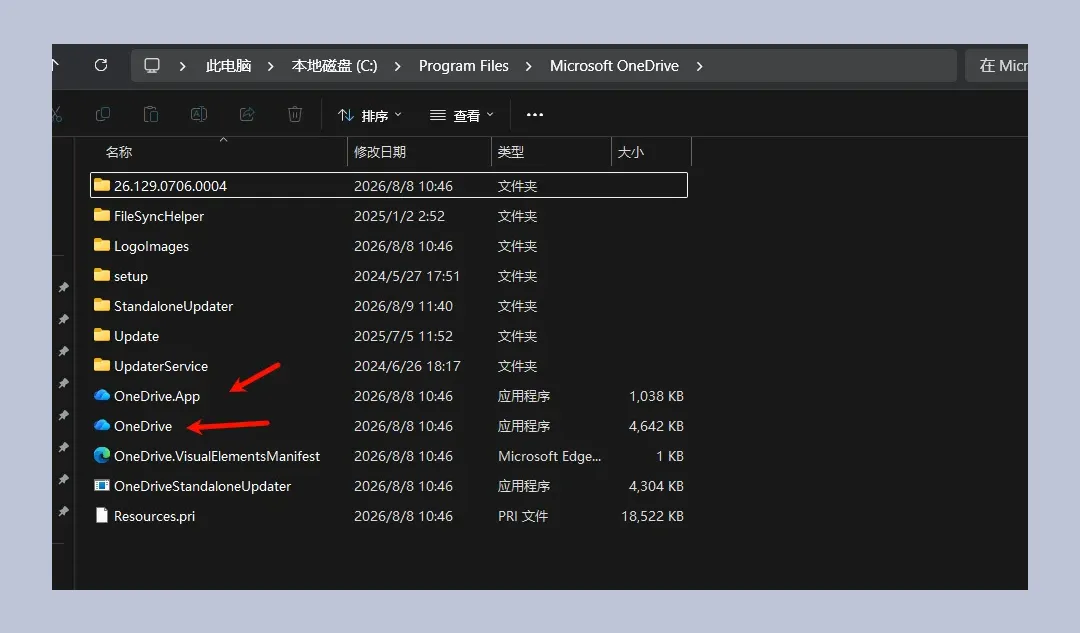1080x633 pixels.
Task: Click the 4,642 KB size value
Action: coord(656,426)
